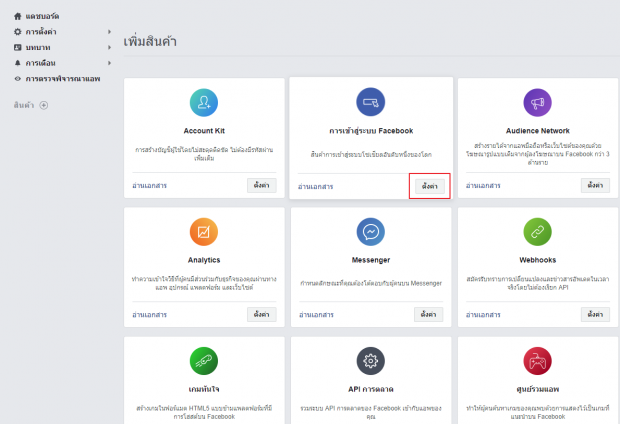Open แดชบอร์ด in the sidebar
The height and width of the screenshot is (424, 620).
click(x=42, y=16)
